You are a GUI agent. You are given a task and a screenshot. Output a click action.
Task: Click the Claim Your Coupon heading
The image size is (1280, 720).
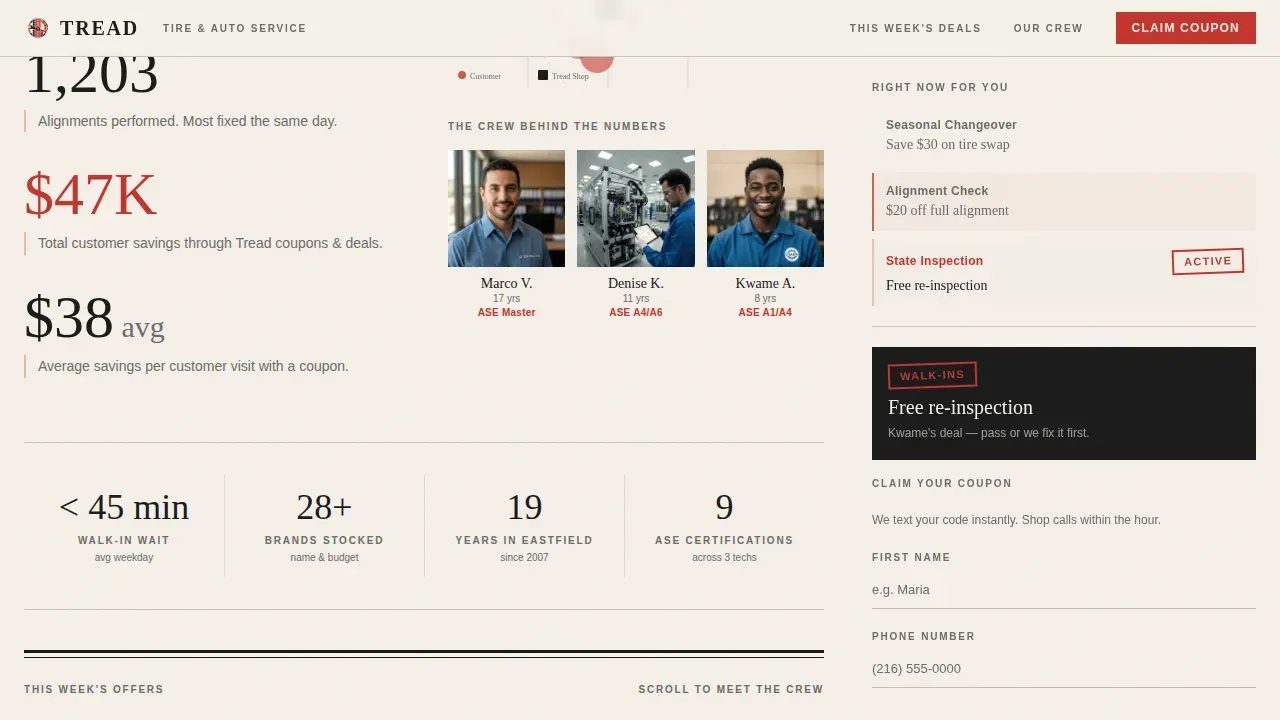coord(942,483)
